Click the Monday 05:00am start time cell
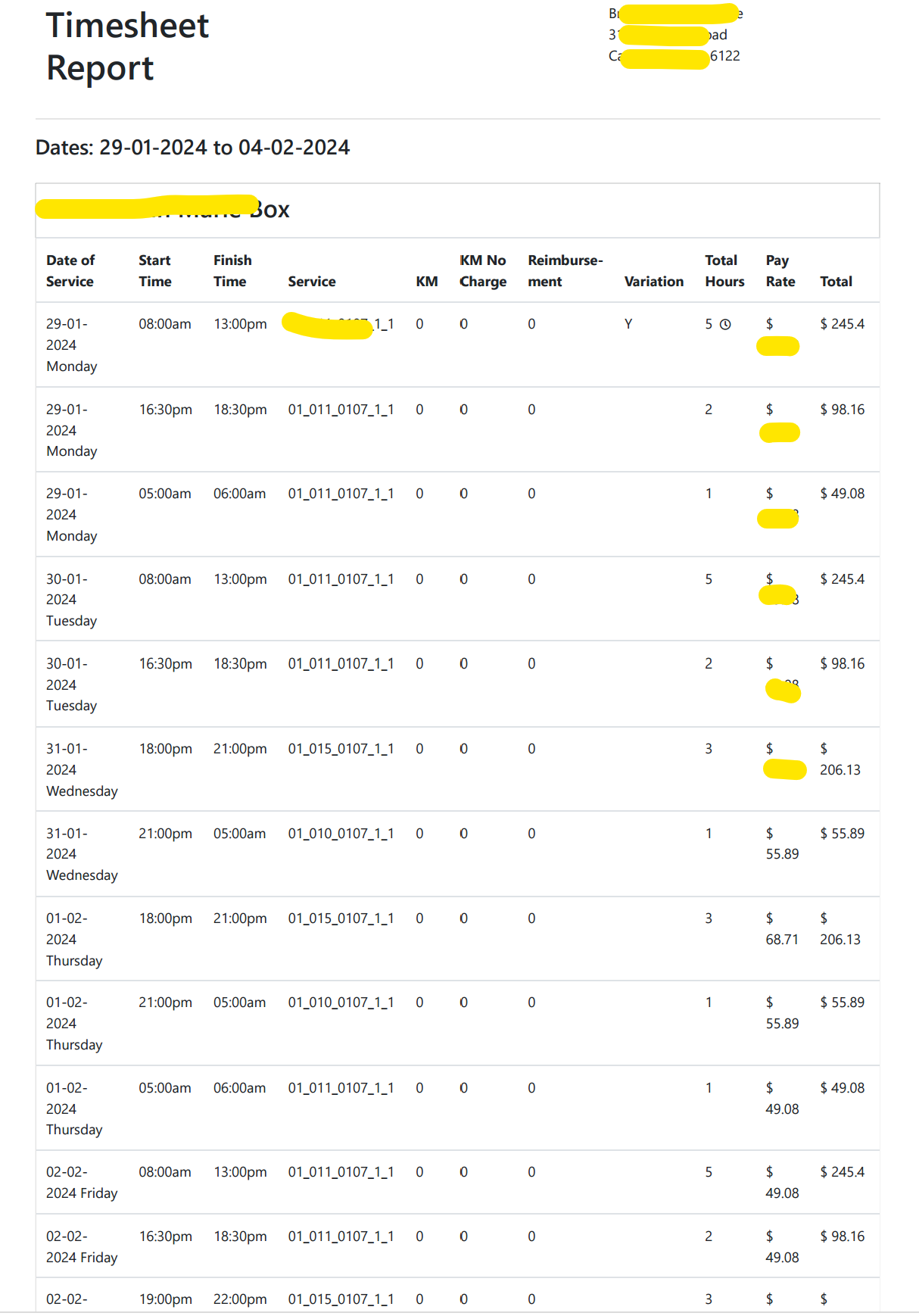919x1316 pixels. click(x=164, y=494)
